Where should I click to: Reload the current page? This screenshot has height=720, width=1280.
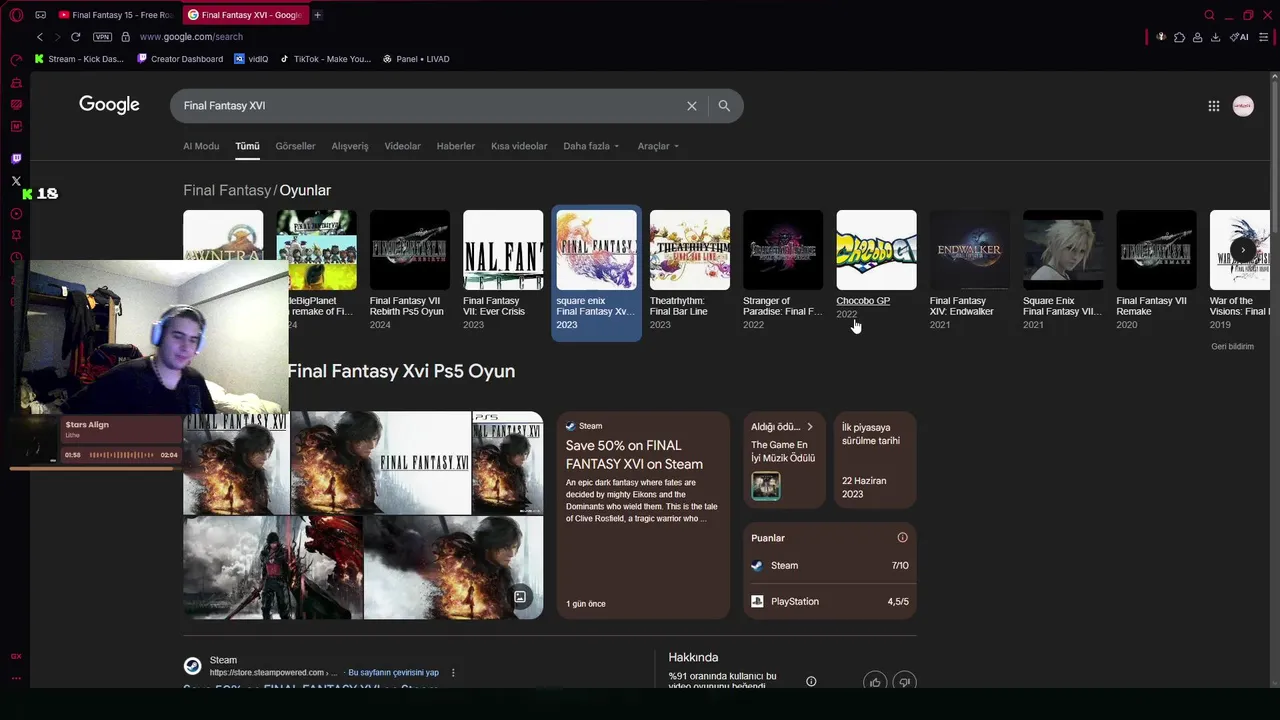point(75,37)
